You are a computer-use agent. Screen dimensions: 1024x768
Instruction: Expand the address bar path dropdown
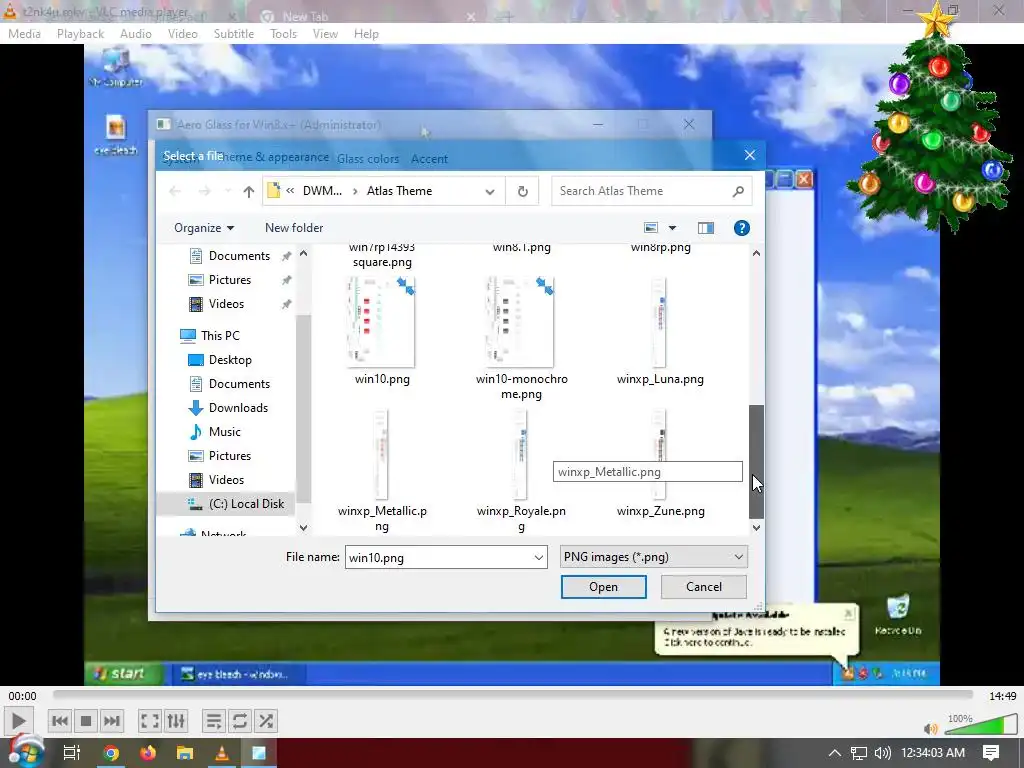pos(490,191)
